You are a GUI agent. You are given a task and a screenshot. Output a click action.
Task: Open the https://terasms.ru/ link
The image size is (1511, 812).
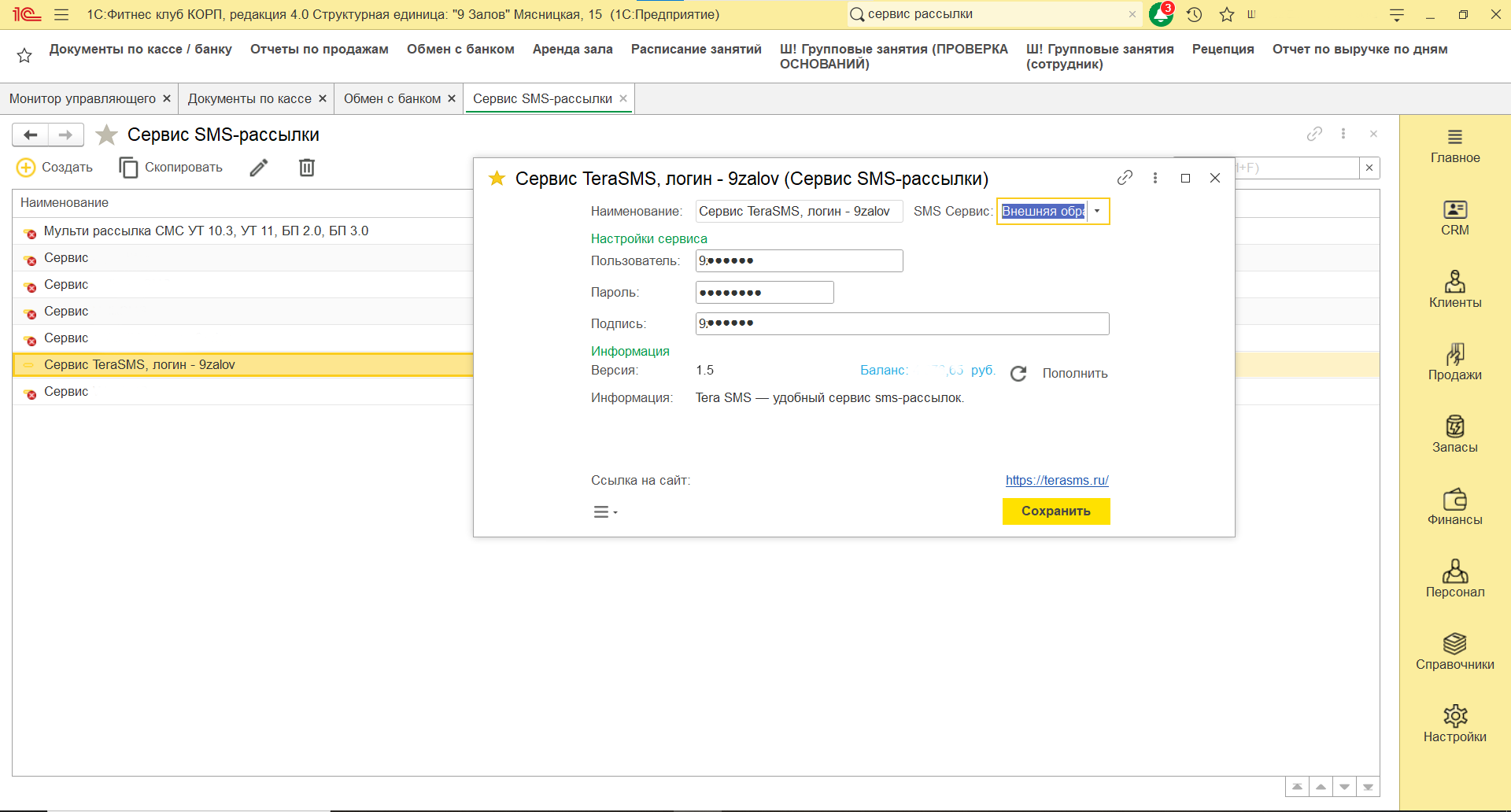[1057, 480]
